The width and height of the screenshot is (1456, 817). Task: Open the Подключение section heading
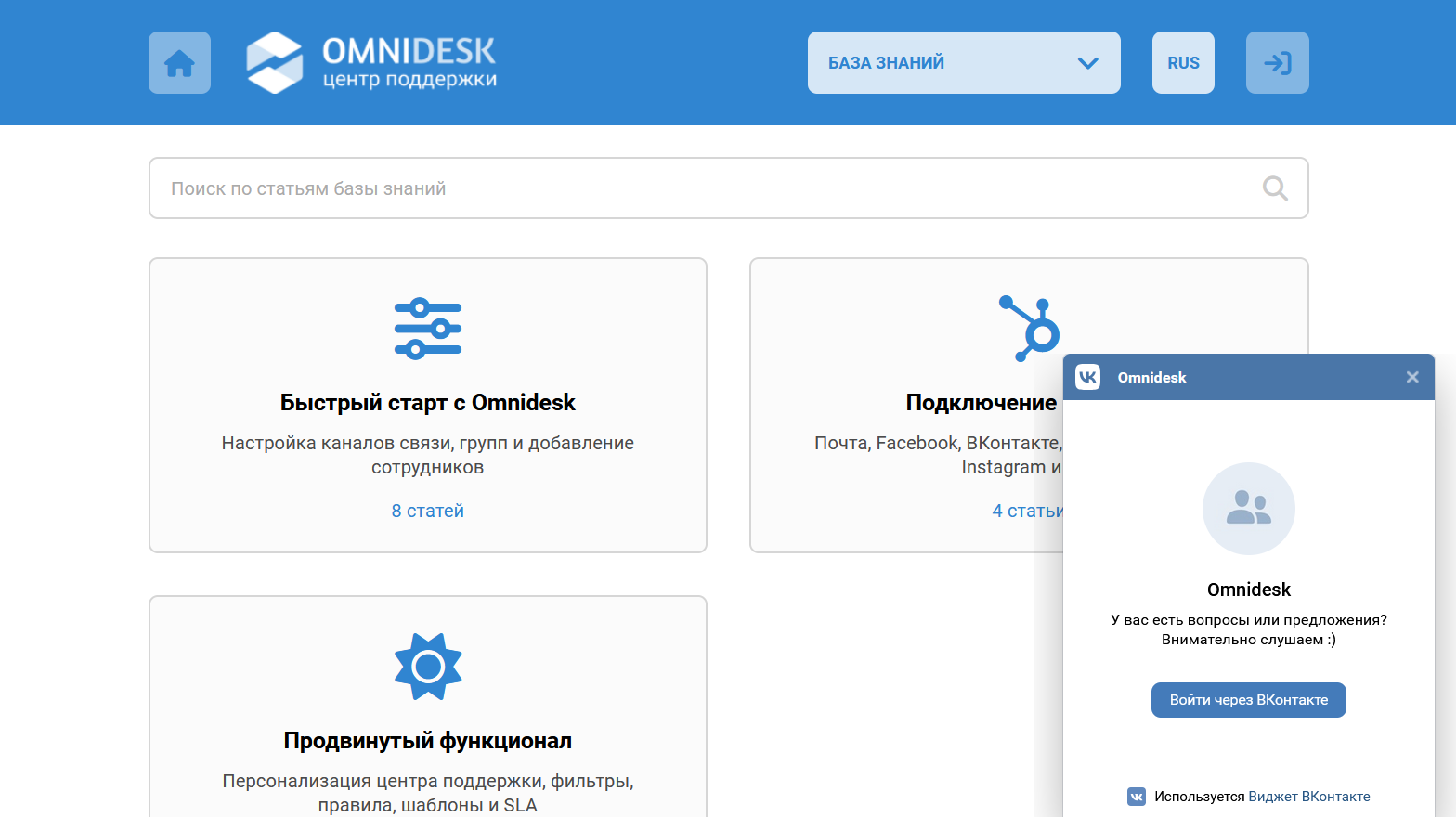[981, 403]
